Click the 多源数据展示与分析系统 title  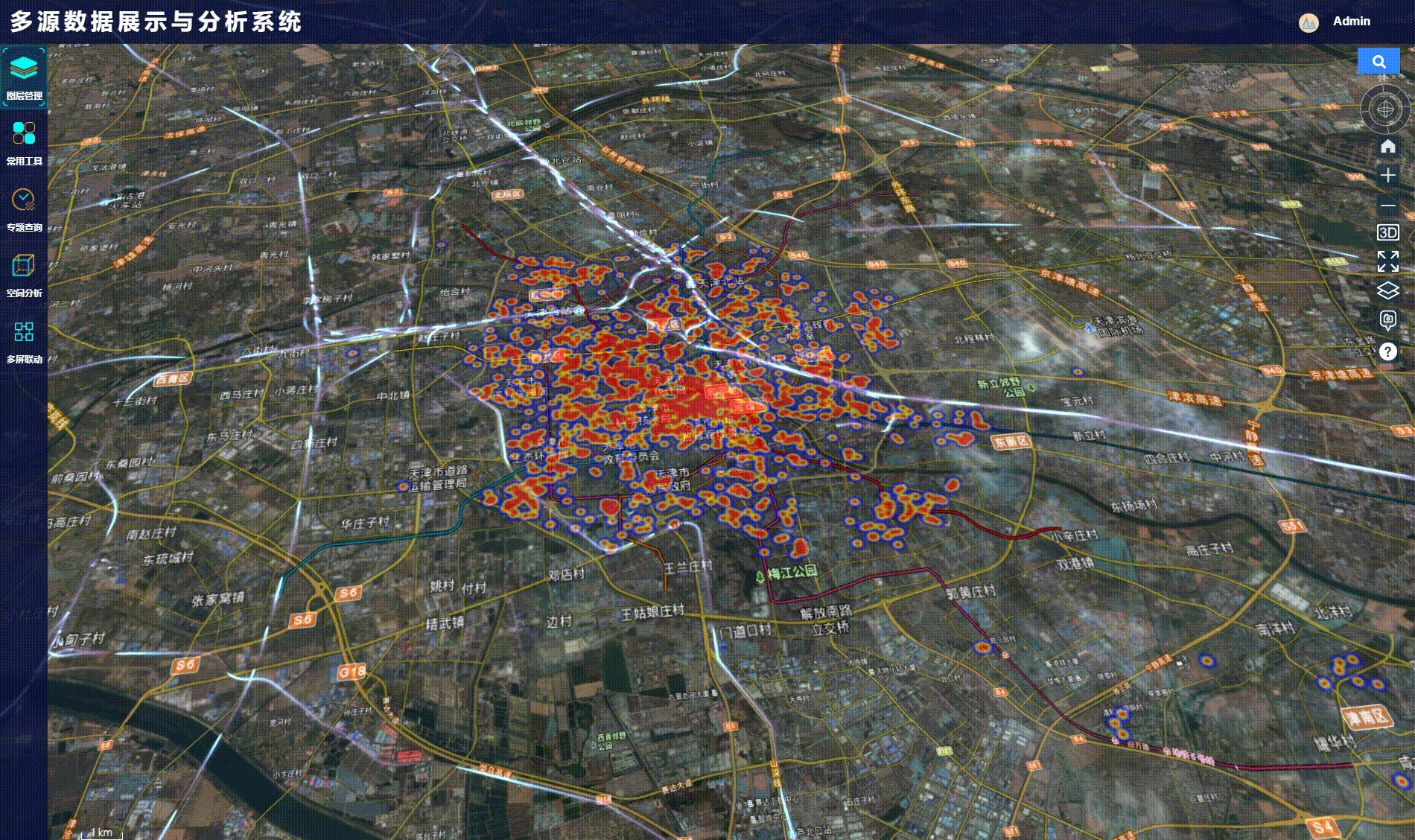(156, 22)
